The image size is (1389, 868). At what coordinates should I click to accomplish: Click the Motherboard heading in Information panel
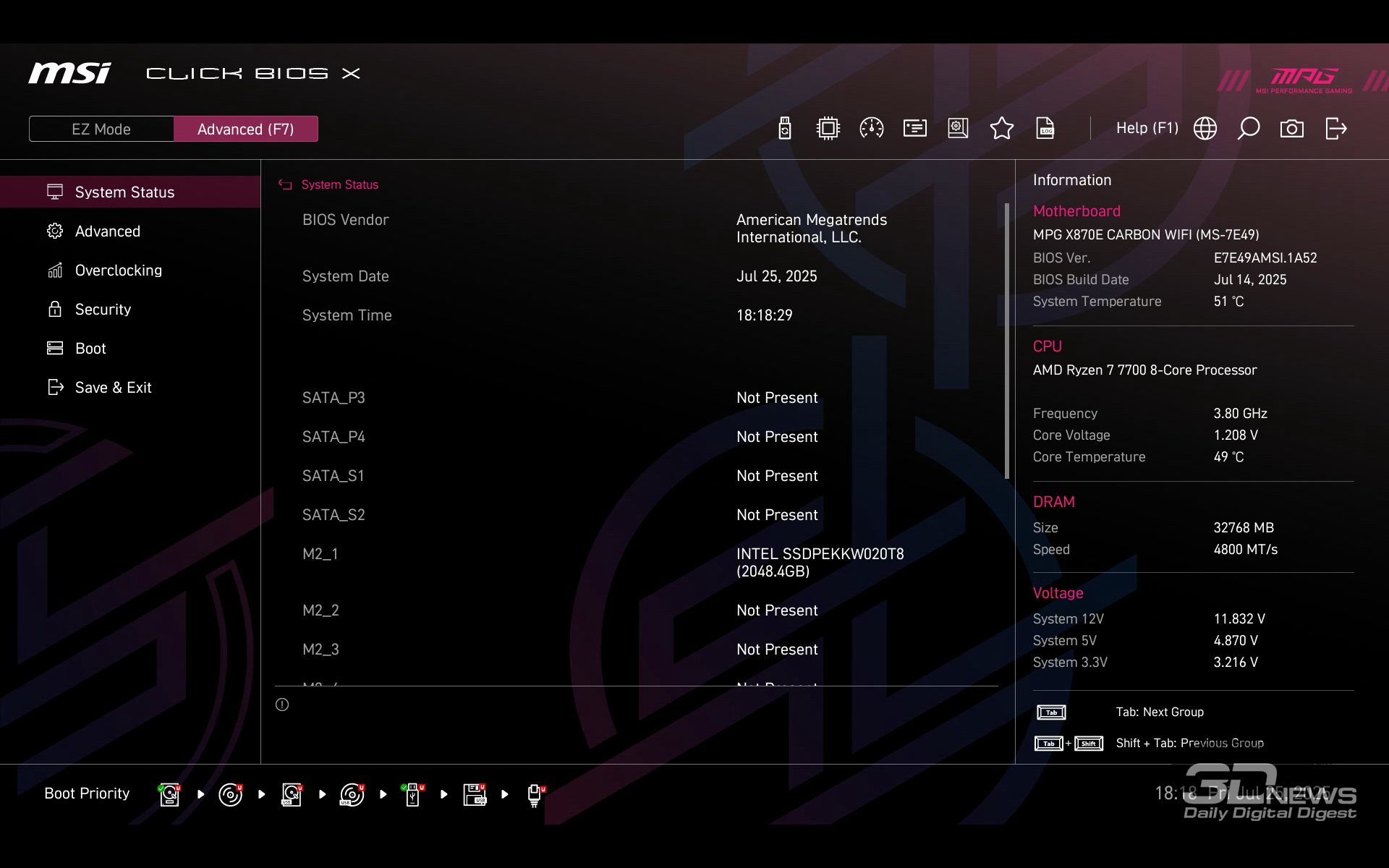coord(1076,211)
